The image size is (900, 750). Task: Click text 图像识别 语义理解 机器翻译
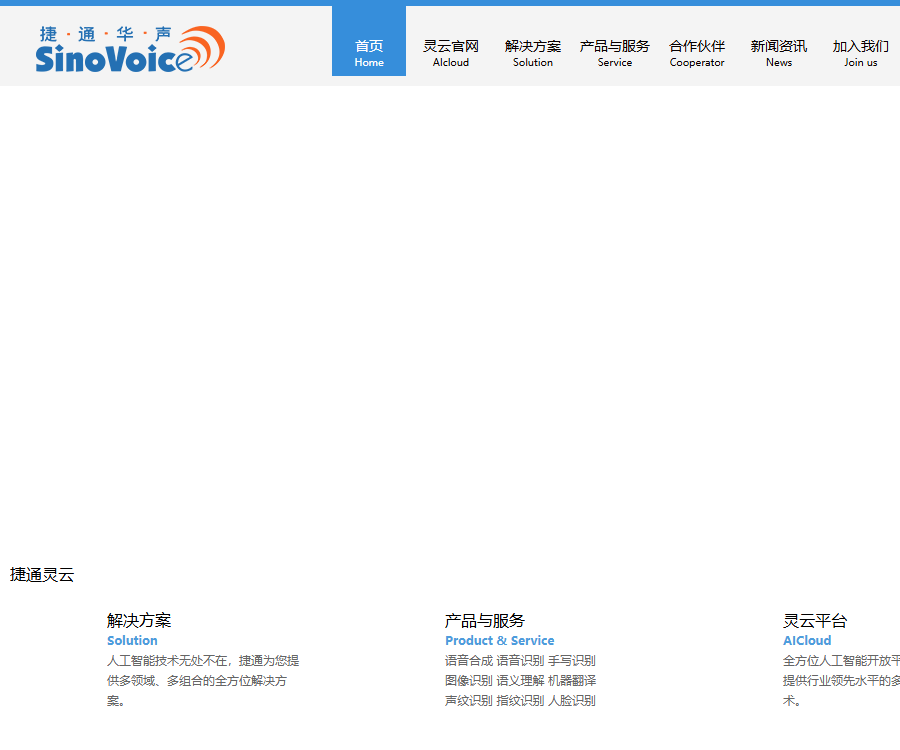pyautogui.click(x=520, y=681)
